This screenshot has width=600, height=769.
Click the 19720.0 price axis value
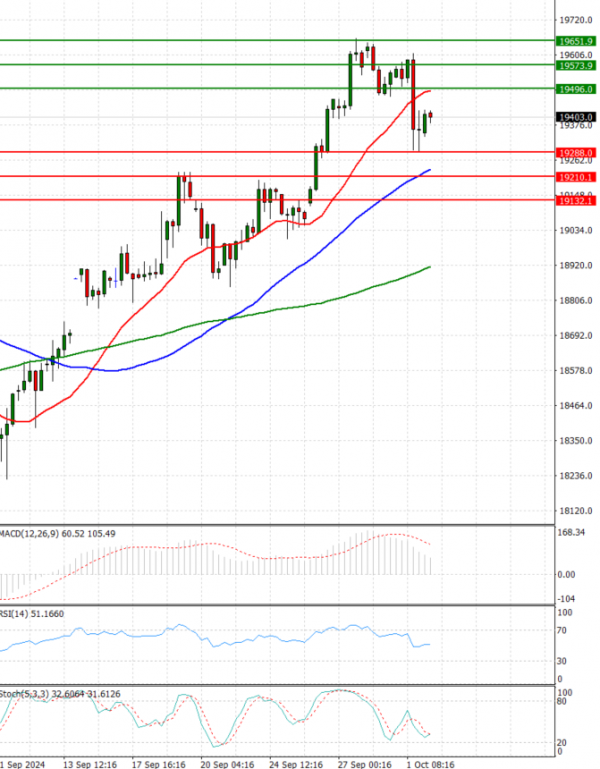(575, 20)
